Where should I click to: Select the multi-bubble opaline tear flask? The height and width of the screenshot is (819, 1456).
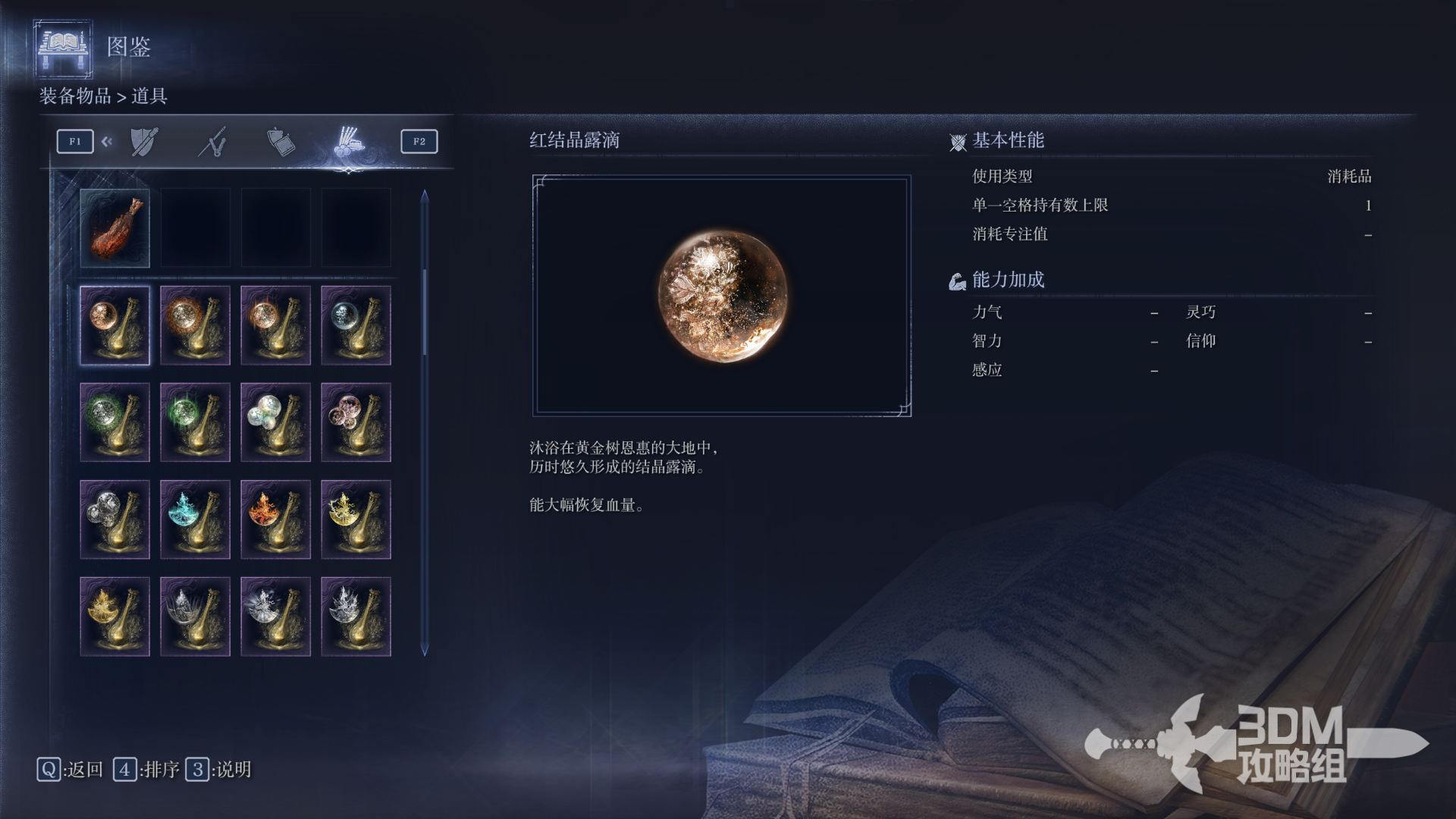point(275,422)
